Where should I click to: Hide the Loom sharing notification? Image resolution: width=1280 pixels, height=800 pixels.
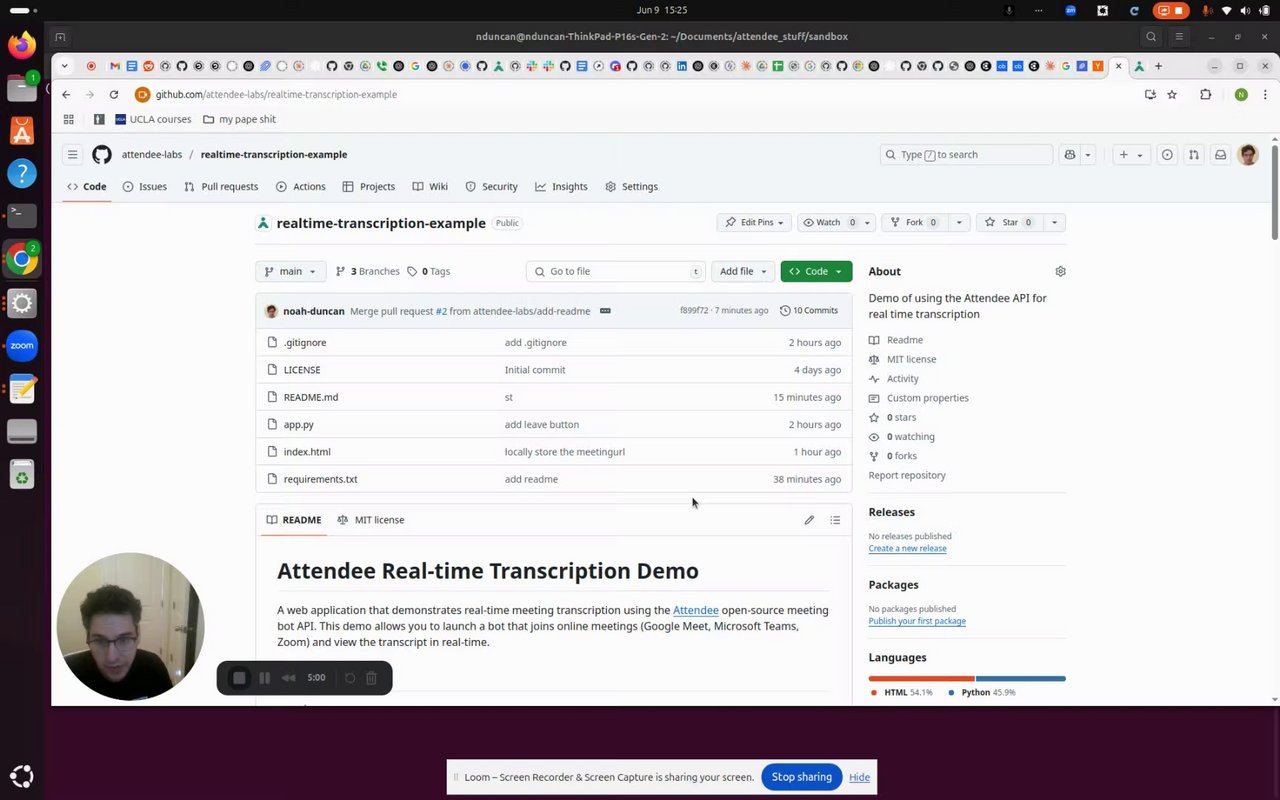(x=859, y=777)
